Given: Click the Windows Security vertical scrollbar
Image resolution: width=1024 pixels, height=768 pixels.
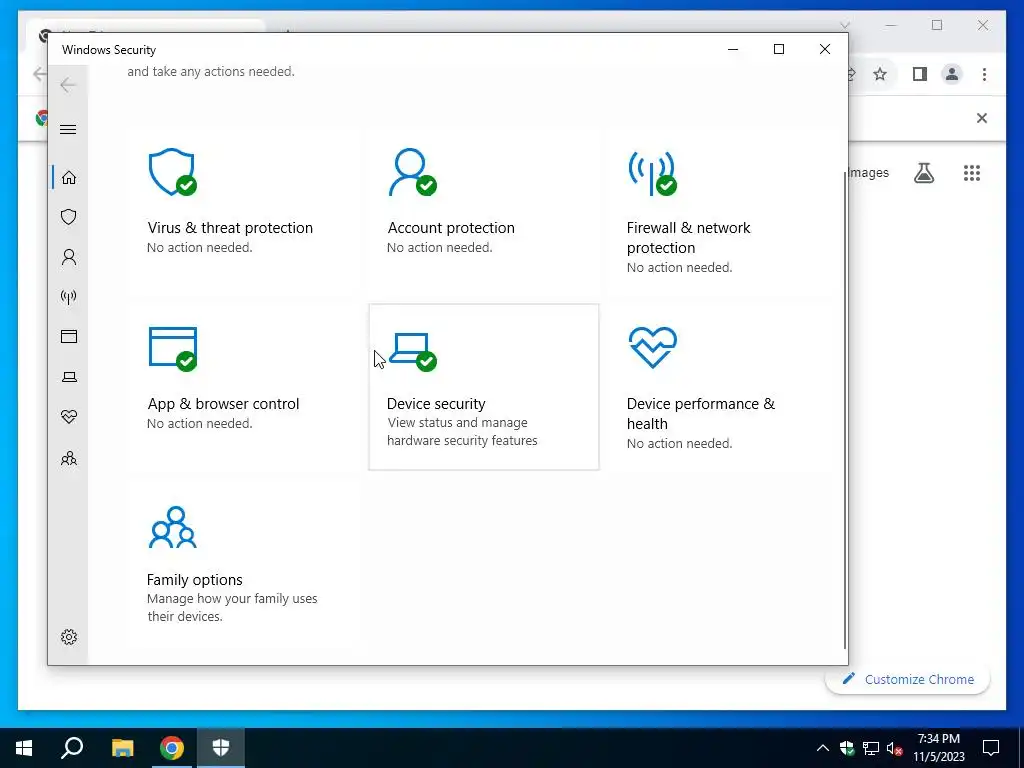Looking at the screenshot, I should pyautogui.click(x=846, y=408).
